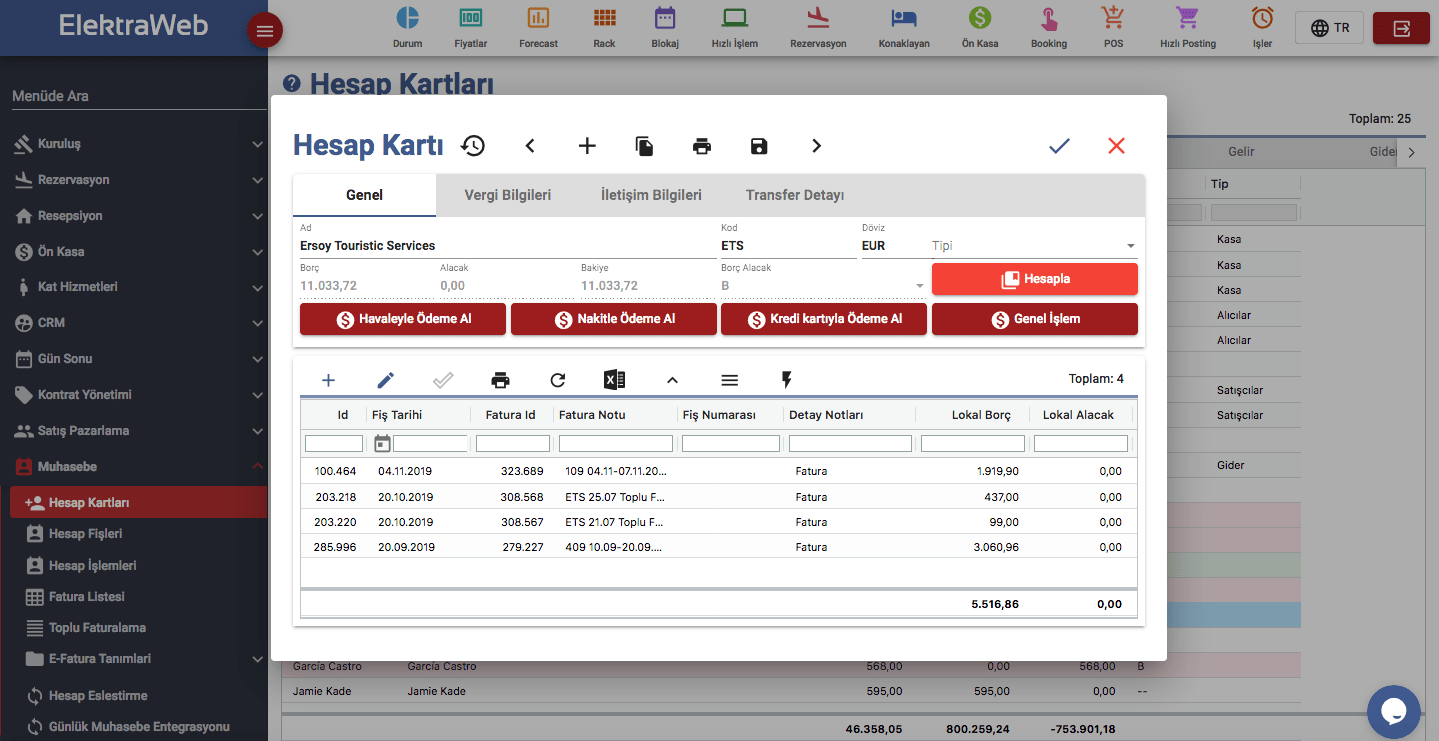
Task: Click Nakitle Ödeme Al button
Action: point(614,319)
